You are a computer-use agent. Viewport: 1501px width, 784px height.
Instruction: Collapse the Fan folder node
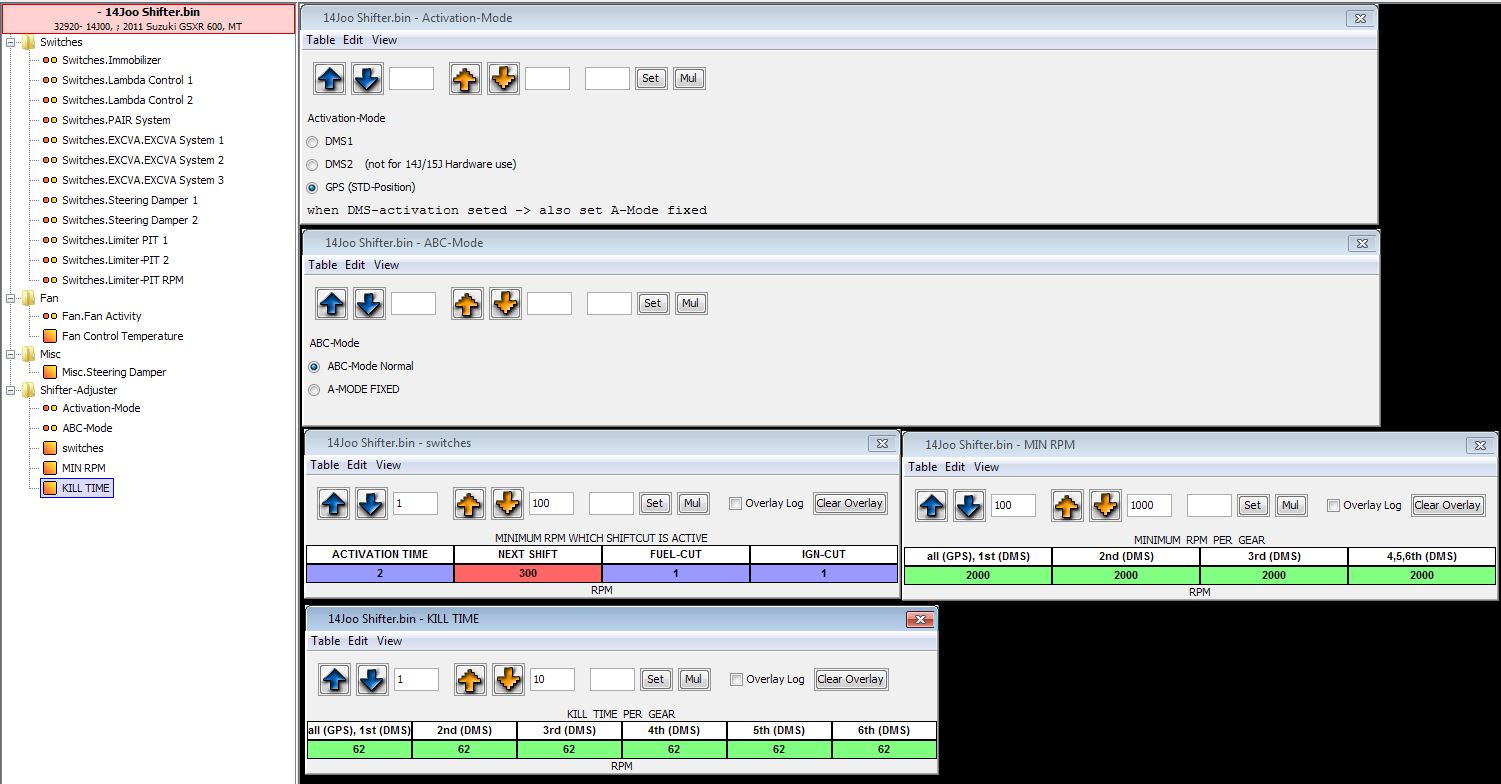11,299
